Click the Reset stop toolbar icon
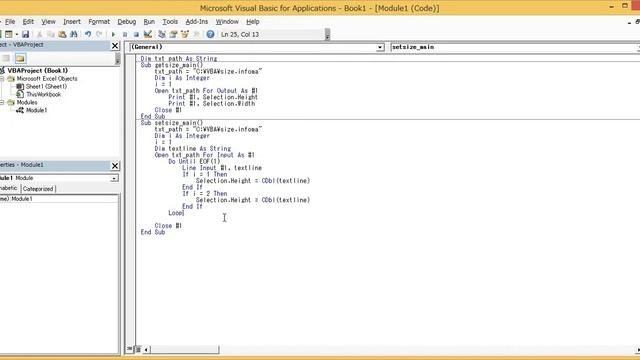The height and width of the screenshot is (360, 640). click(x=136, y=34)
